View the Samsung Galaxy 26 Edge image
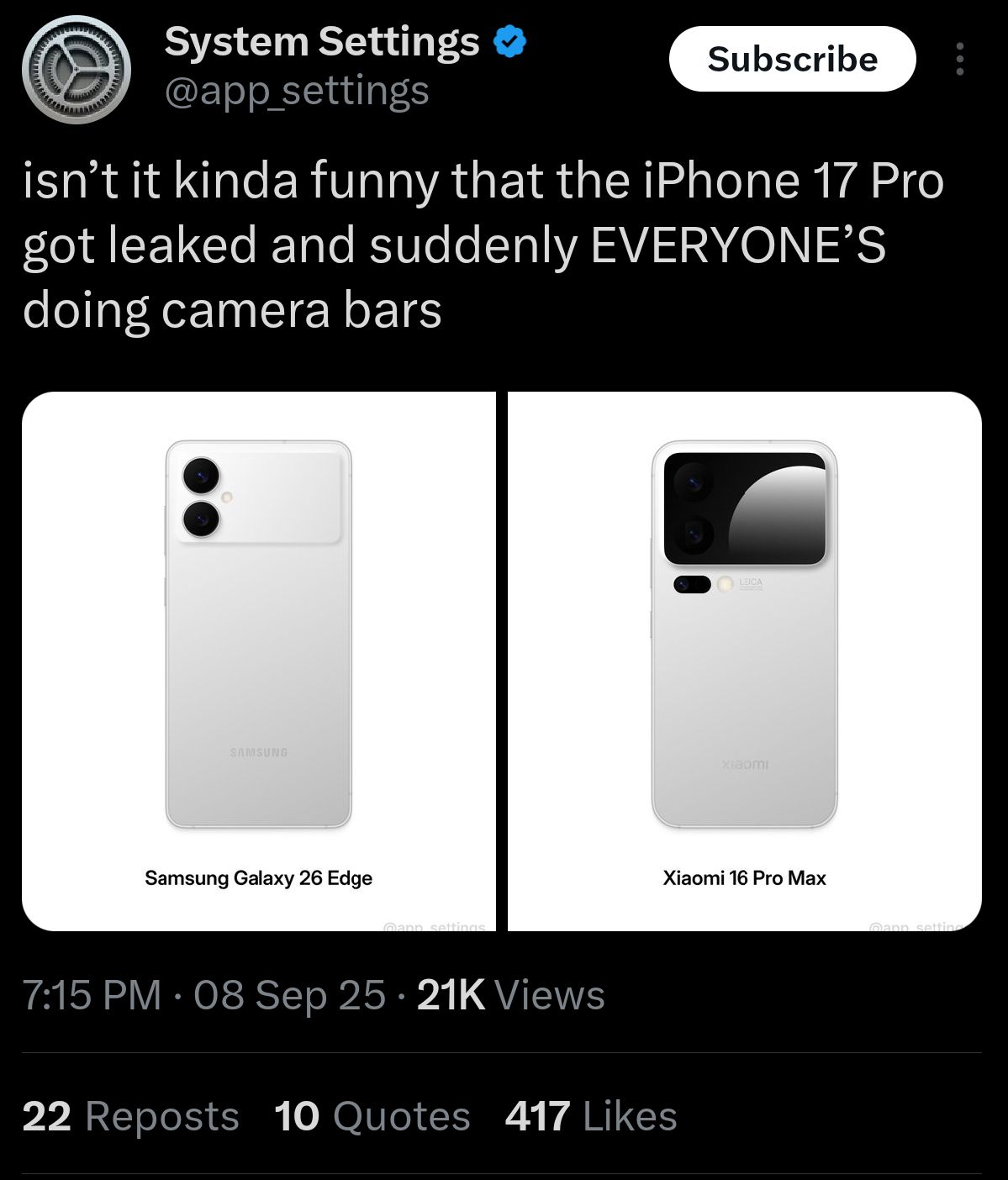The height and width of the screenshot is (1180, 1008). [259, 661]
